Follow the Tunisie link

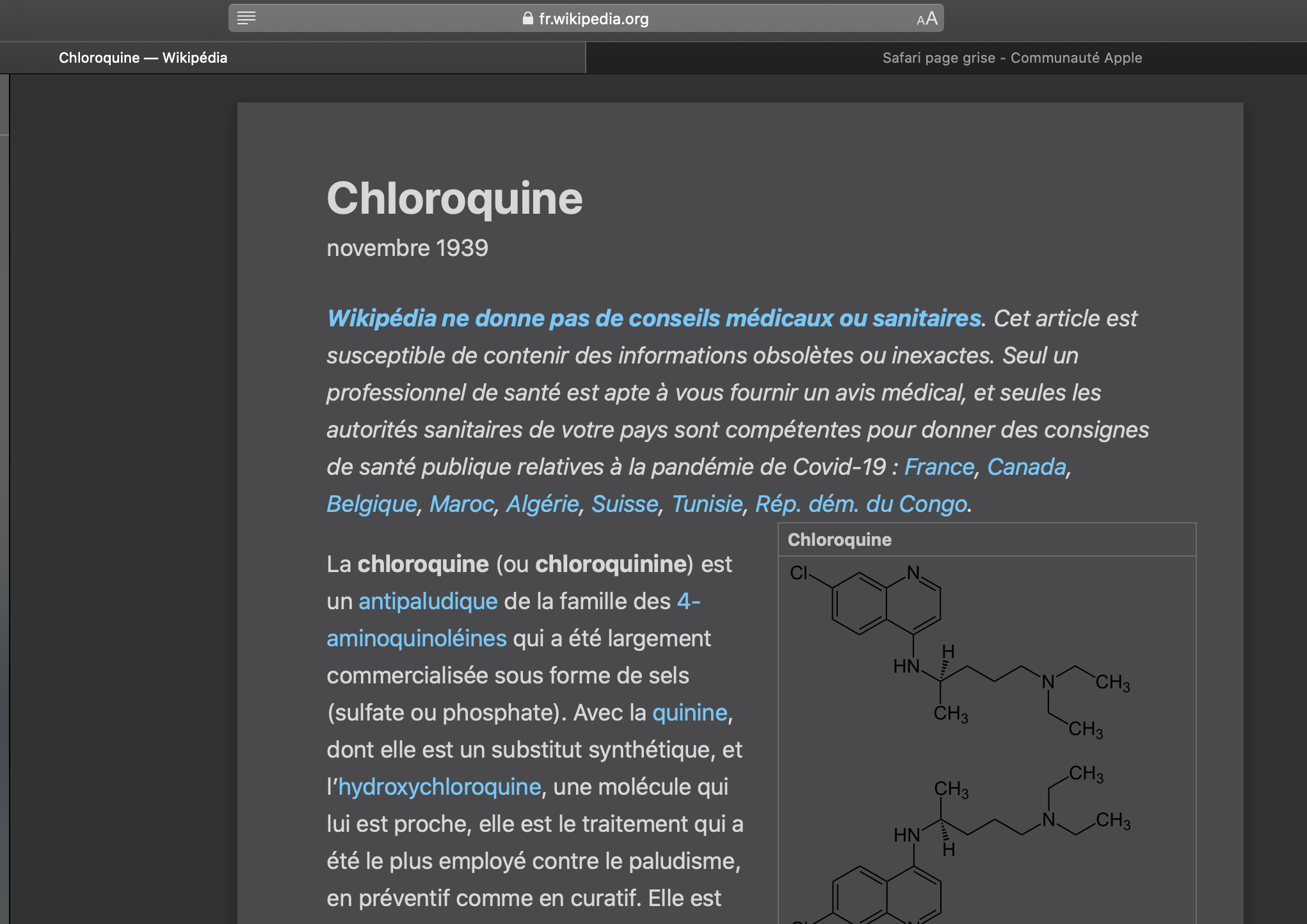(707, 504)
